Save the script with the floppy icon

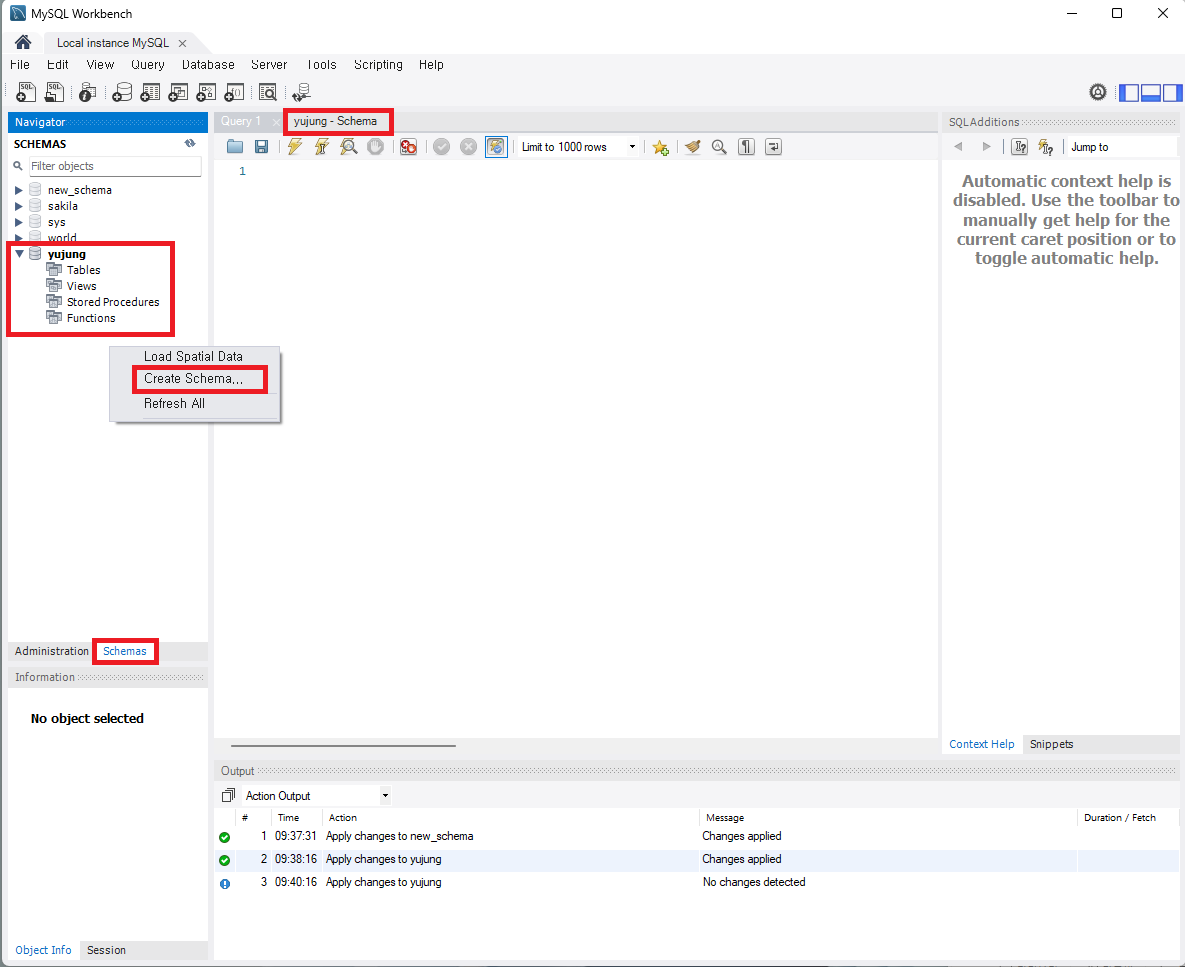tap(261, 147)
